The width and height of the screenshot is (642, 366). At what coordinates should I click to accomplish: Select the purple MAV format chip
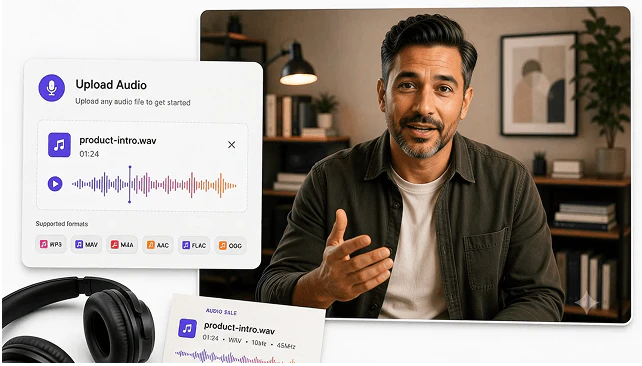click(86, 244)
